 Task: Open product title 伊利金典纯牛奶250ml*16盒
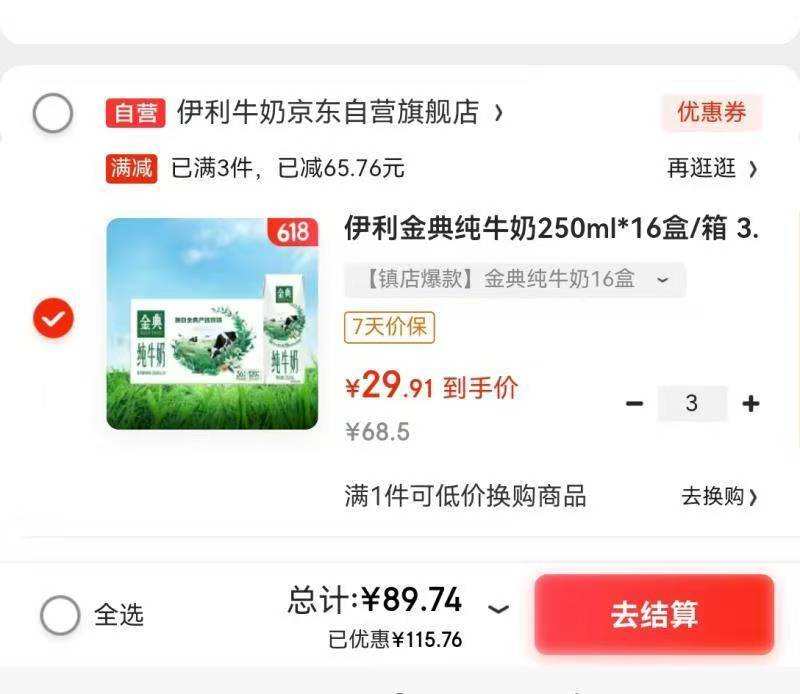click(x=551, y=228)
